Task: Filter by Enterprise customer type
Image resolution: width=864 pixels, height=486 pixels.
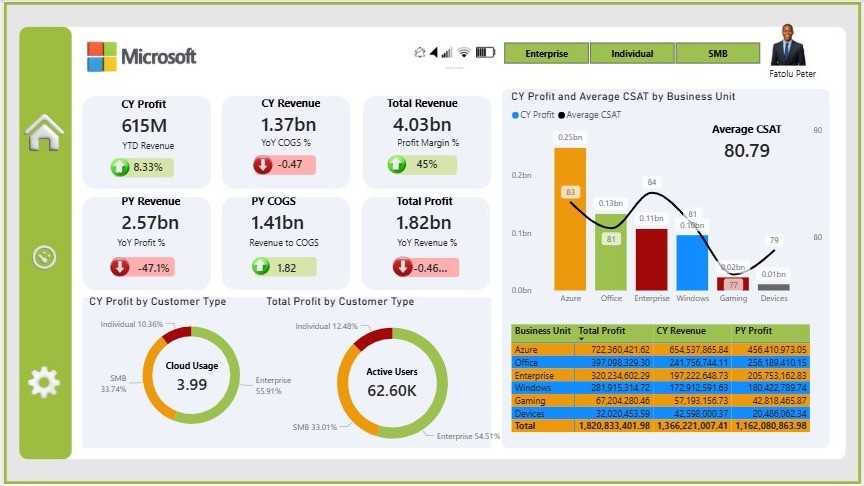Action: pos(547,53)
